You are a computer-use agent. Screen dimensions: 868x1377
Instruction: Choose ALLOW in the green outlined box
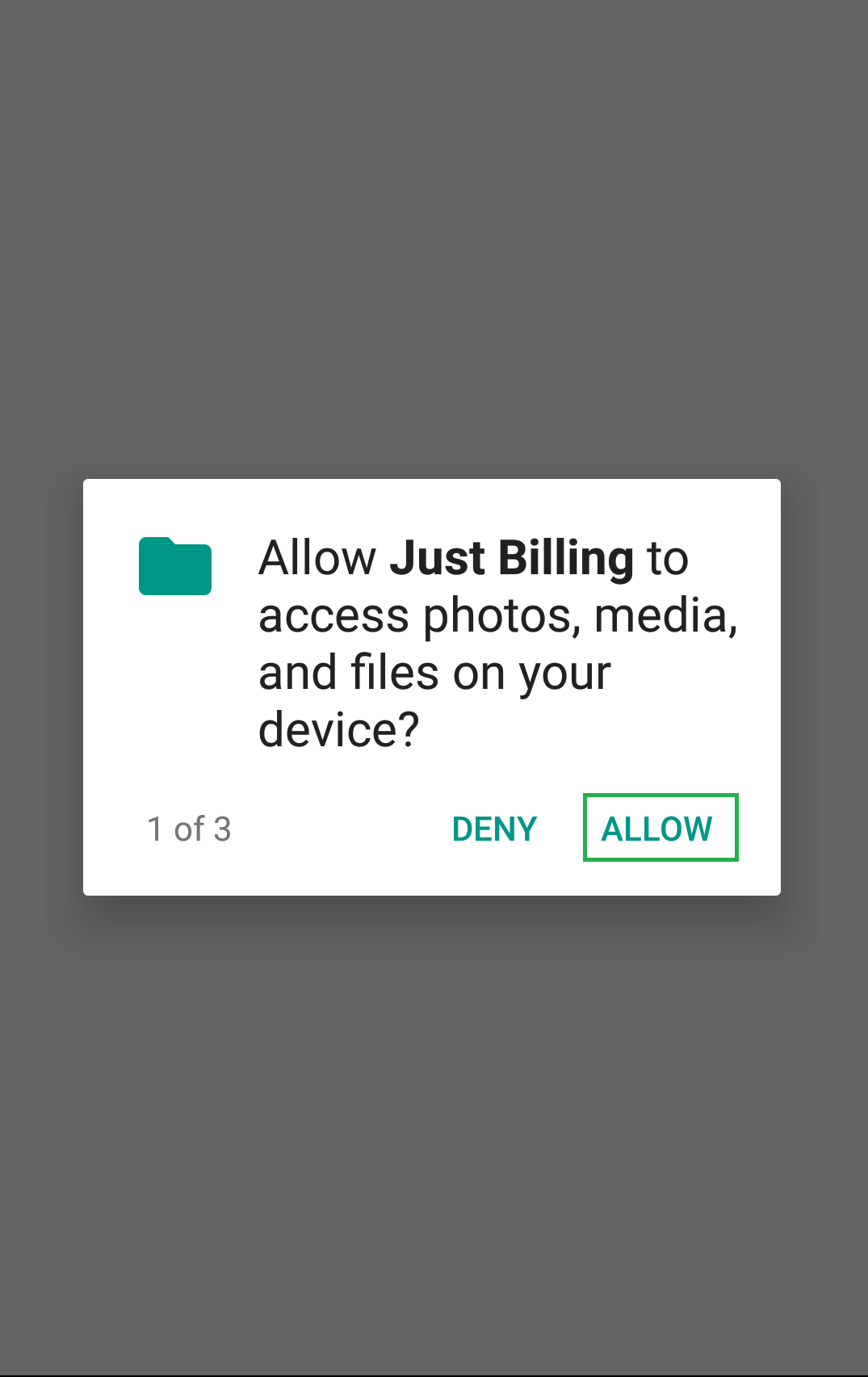(660, 828)
